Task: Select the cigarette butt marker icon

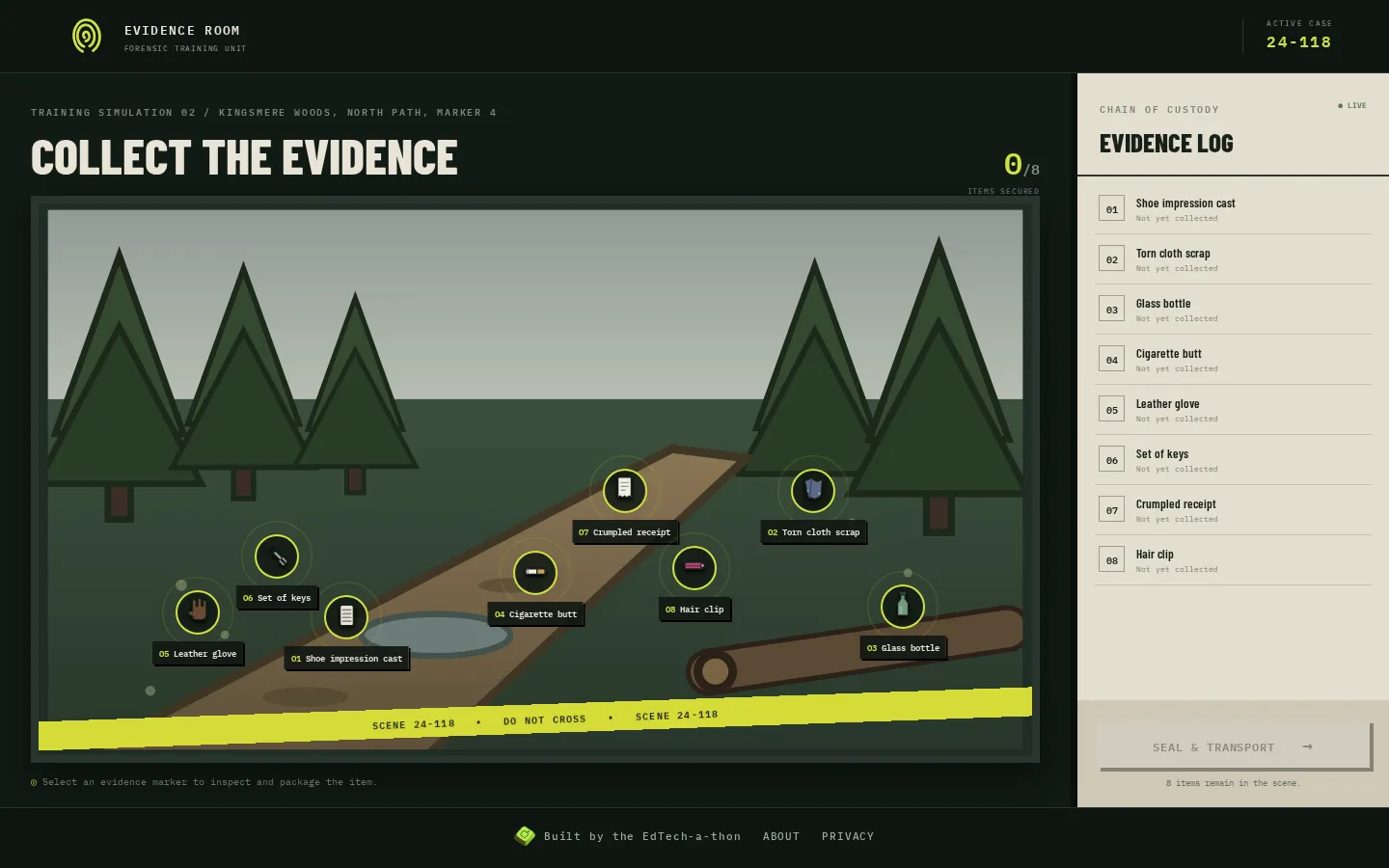Action: (535, 572)
